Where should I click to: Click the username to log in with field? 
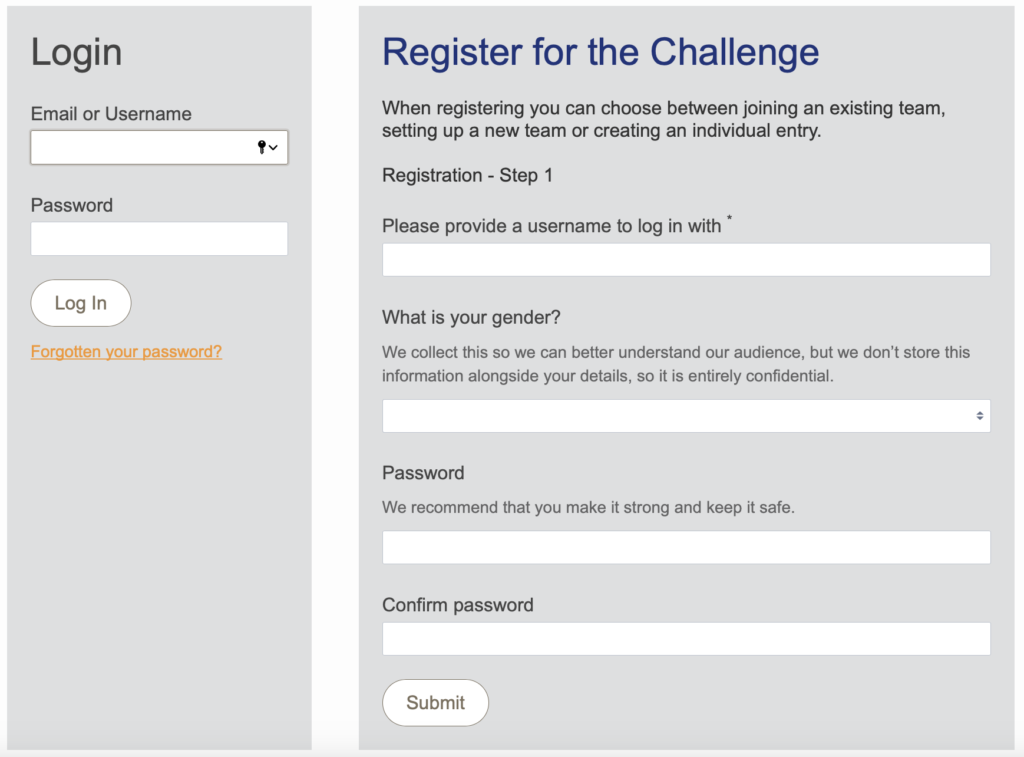pos(686,260)
